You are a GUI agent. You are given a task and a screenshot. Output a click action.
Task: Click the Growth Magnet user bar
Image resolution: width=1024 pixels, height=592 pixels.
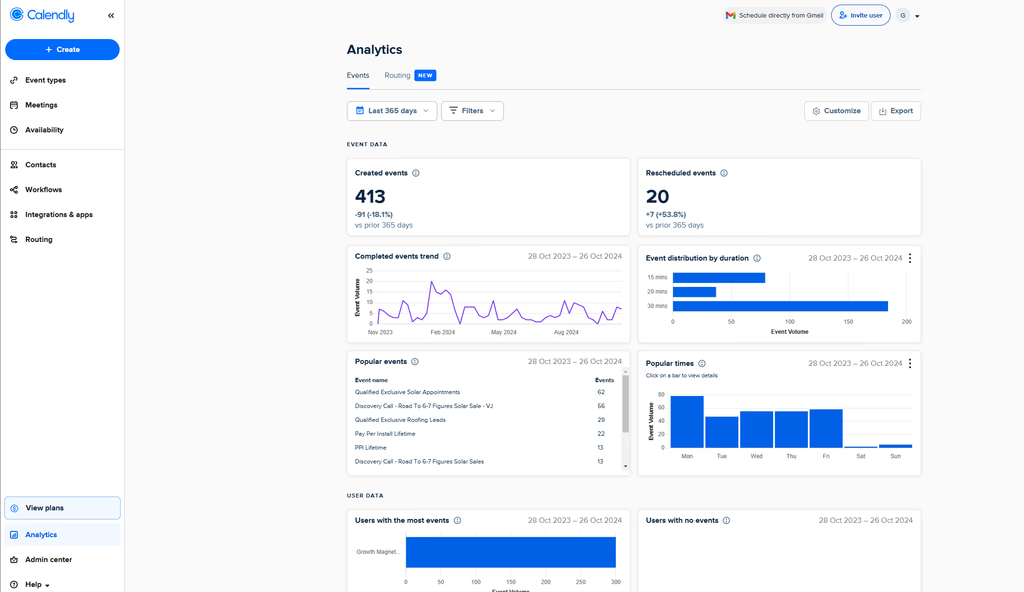[x=511, y=552]
